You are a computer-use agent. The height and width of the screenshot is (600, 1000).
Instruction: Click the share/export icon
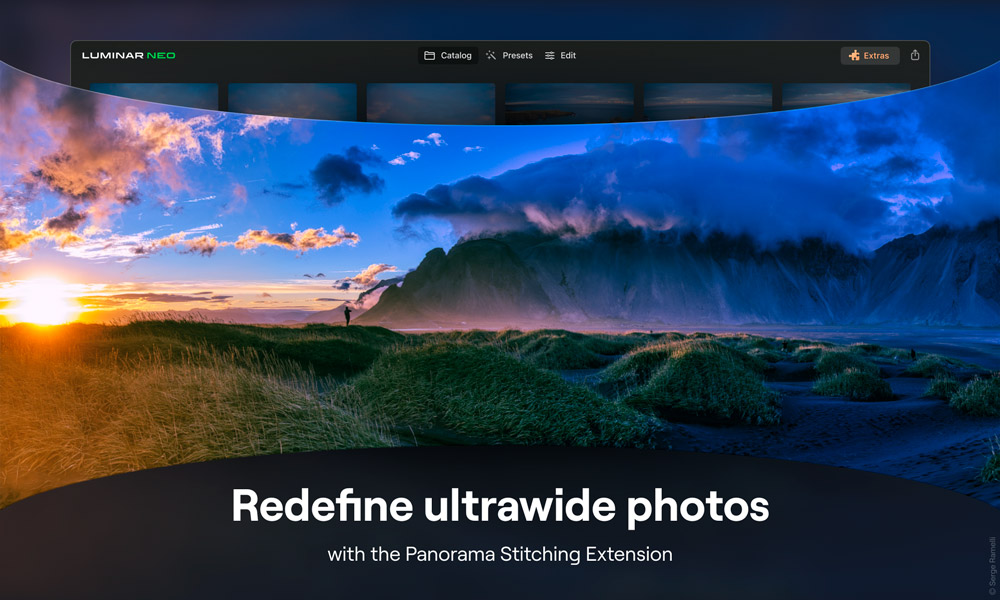(915, 55)
